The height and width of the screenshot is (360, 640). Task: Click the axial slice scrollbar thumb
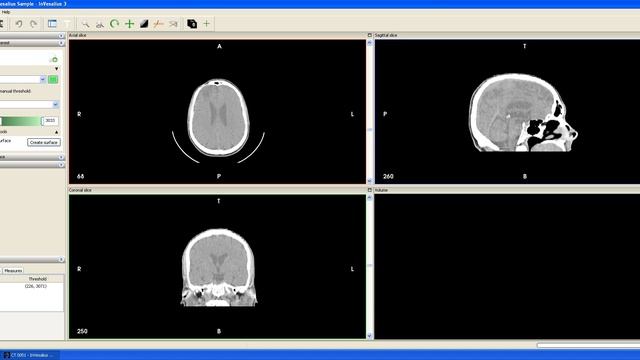tap(370, 130)
